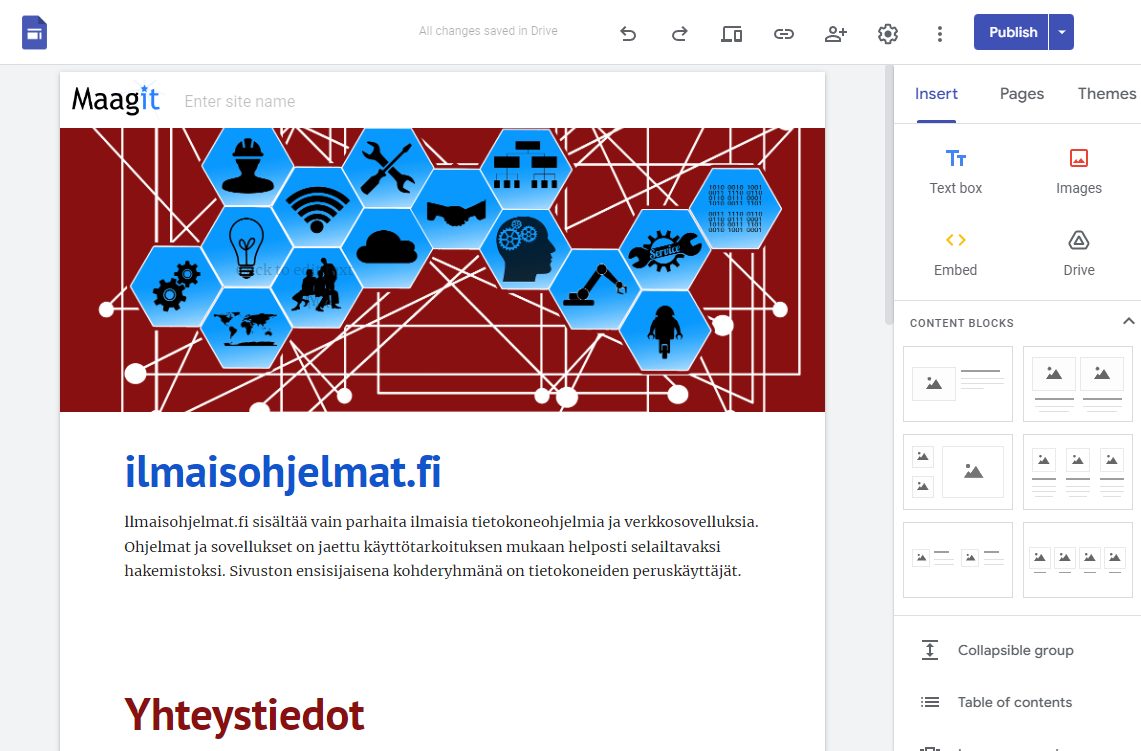This screenshot has height=751, width=1141.
Task: Switch to the Pages tab
Action: tap(1022, 94)
